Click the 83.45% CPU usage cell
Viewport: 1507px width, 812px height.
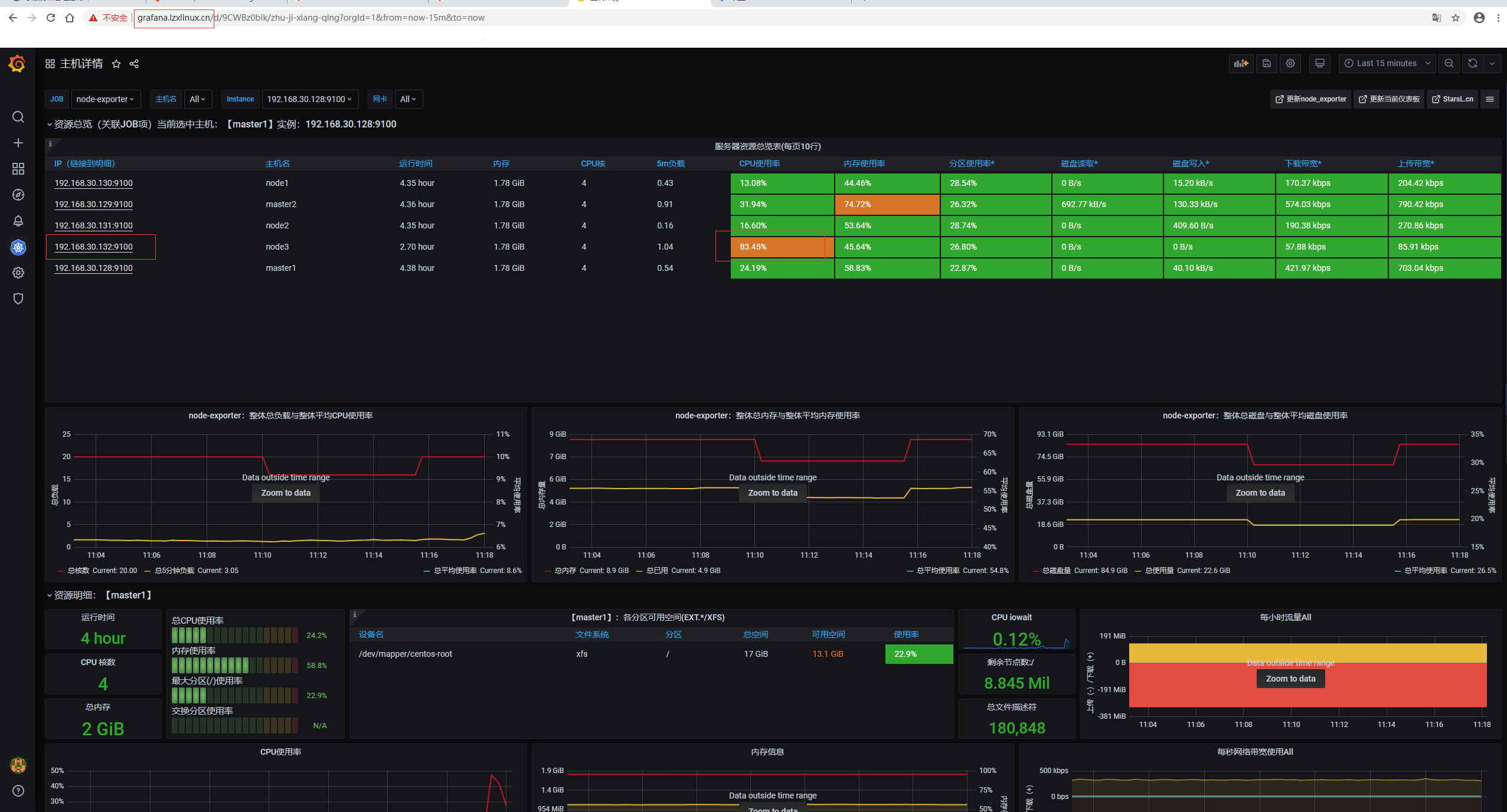pyautogui.click(x=782, y=247)
